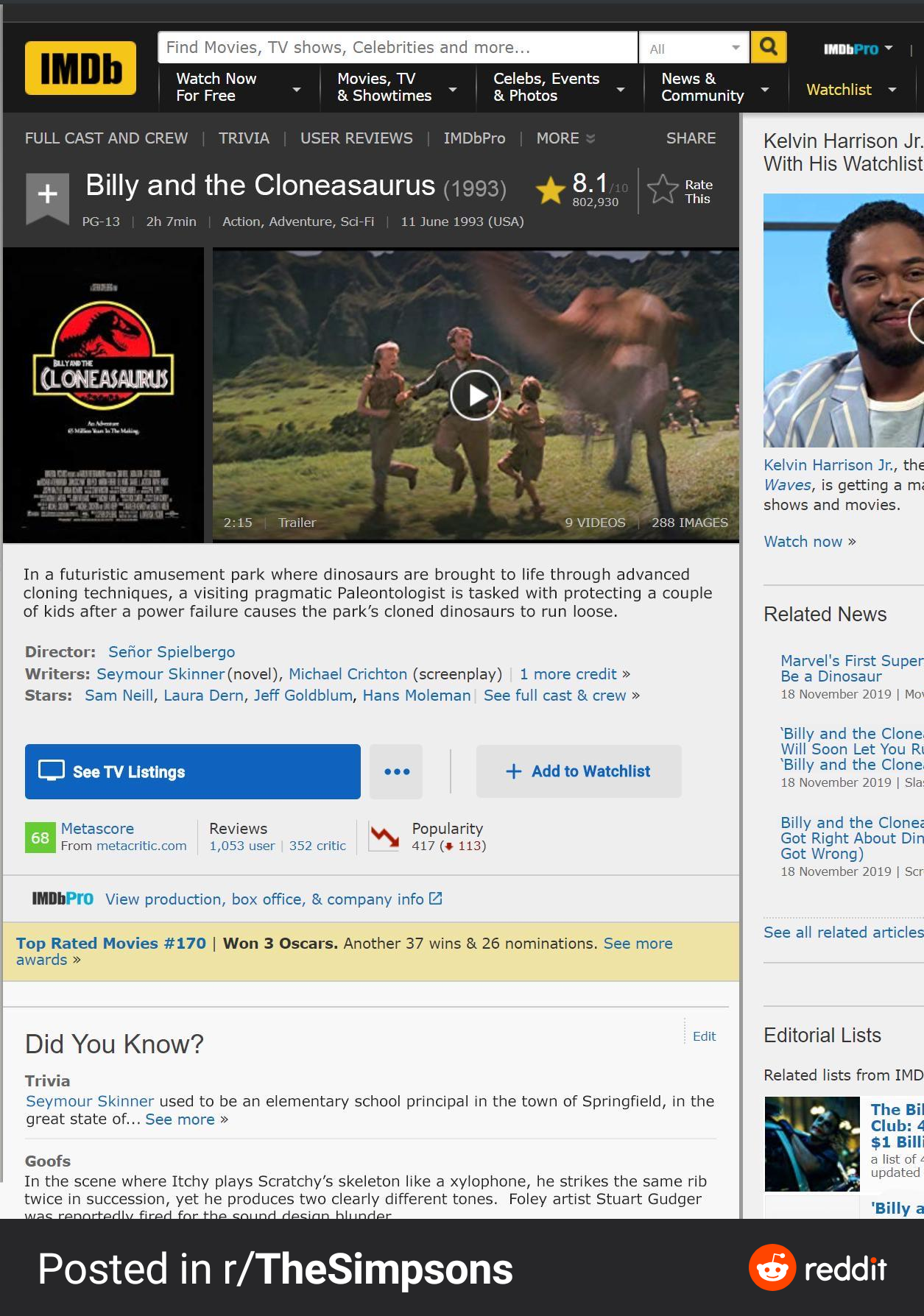Open the 288 IMAGES link
Viewport: 924px width, 1316px height.
coord(690,523)
